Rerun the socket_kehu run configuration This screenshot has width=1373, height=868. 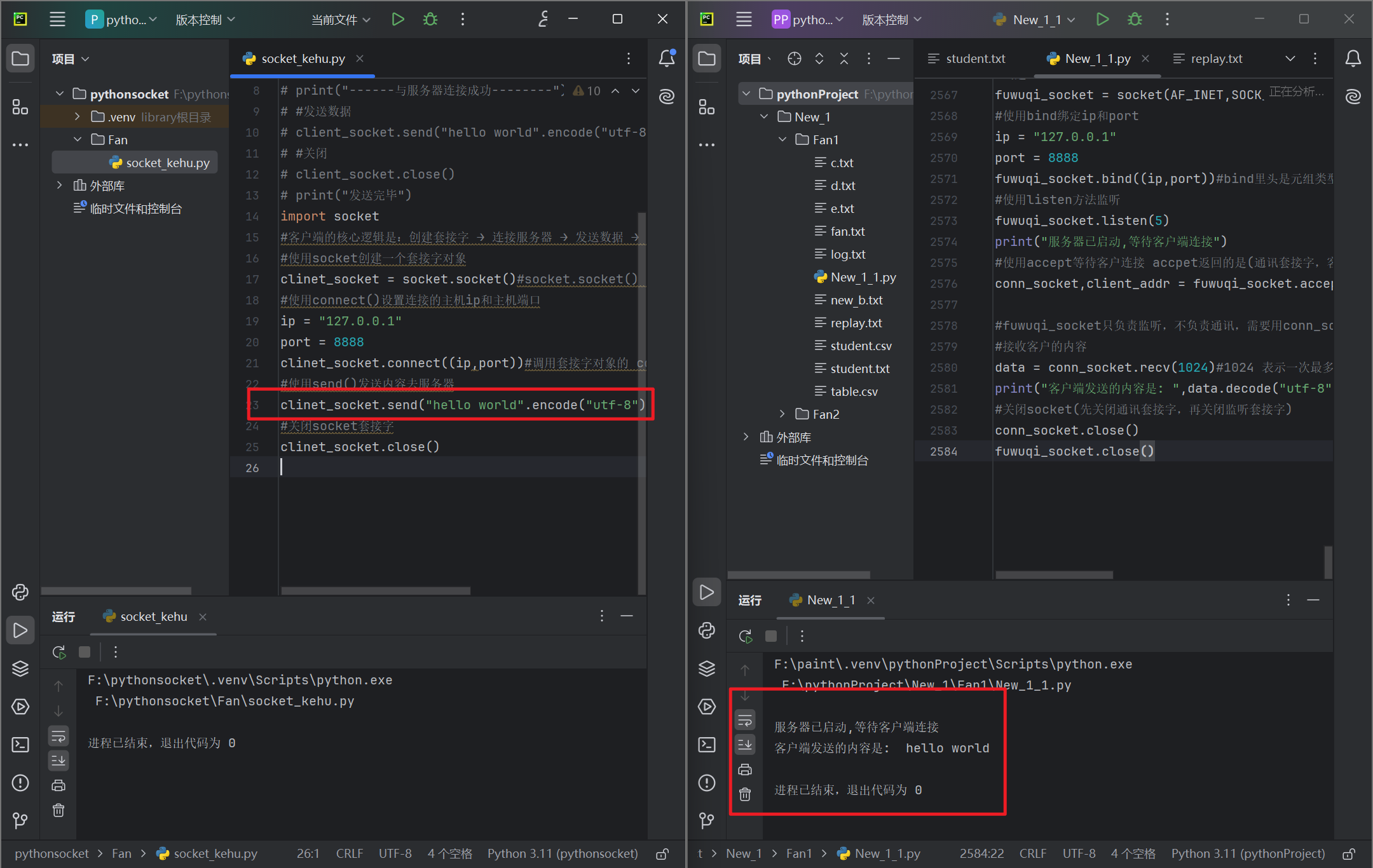click(59, 652)
